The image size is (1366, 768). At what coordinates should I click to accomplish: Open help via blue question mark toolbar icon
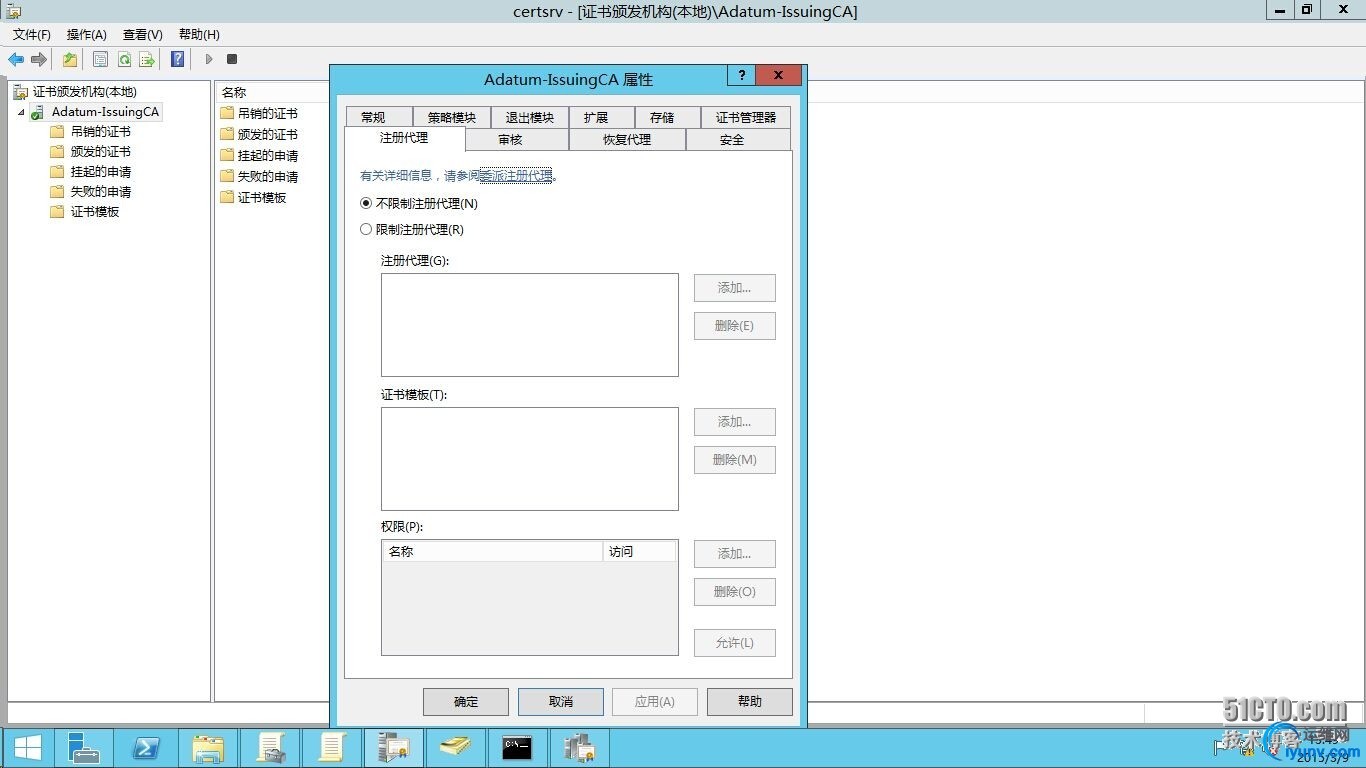tap(177, 59)
